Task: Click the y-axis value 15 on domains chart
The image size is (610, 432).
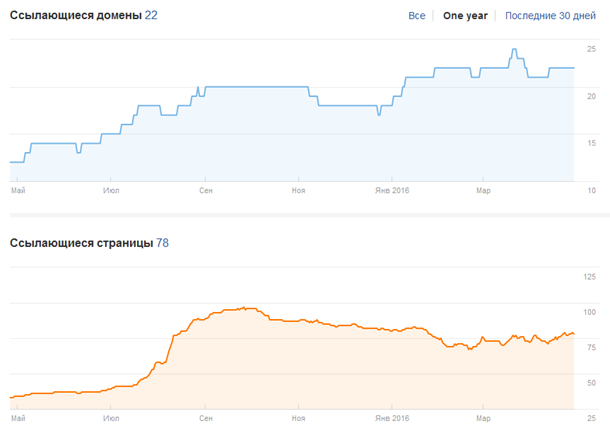Action: (x=591, y=143)
